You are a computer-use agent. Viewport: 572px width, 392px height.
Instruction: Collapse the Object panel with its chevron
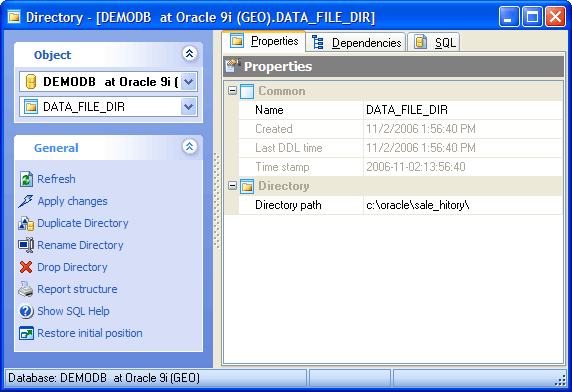click(x=189, y=54)
